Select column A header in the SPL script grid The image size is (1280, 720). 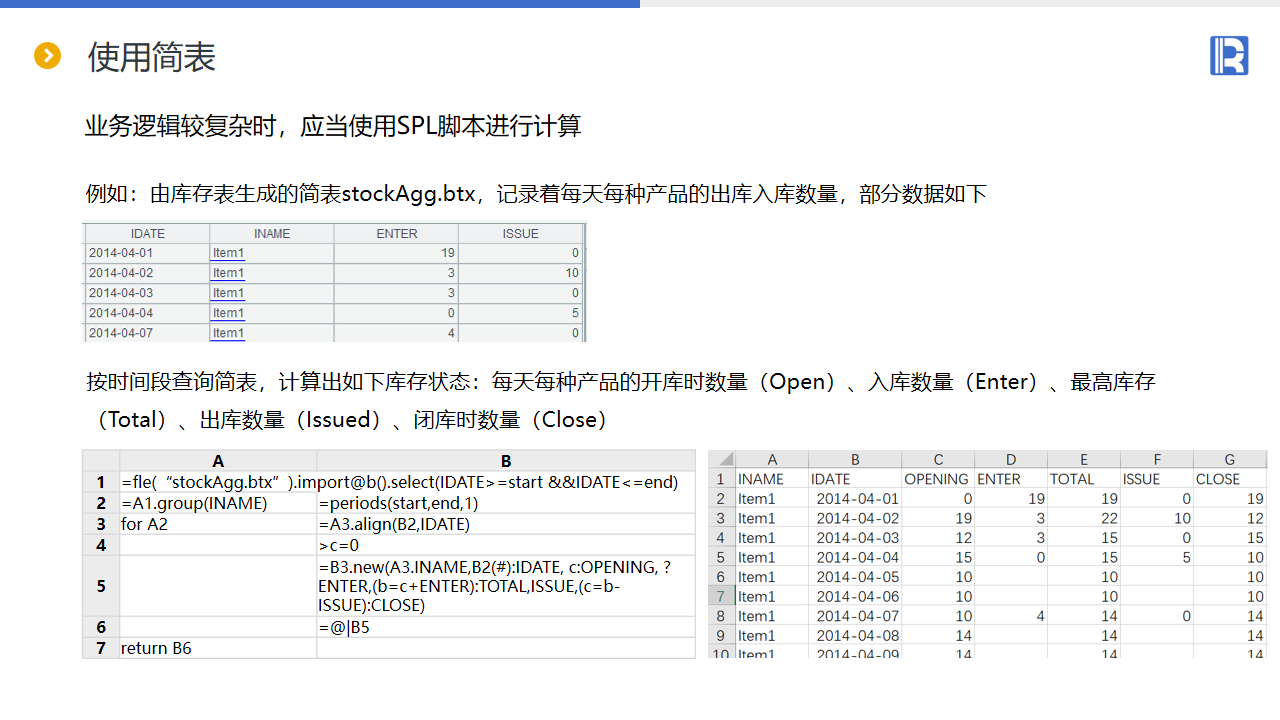218,461
